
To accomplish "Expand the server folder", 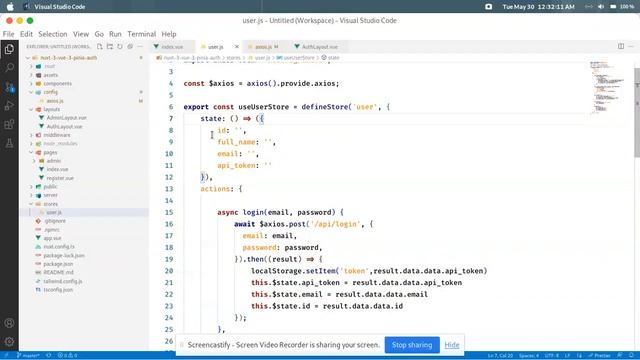I will [31, 195].
